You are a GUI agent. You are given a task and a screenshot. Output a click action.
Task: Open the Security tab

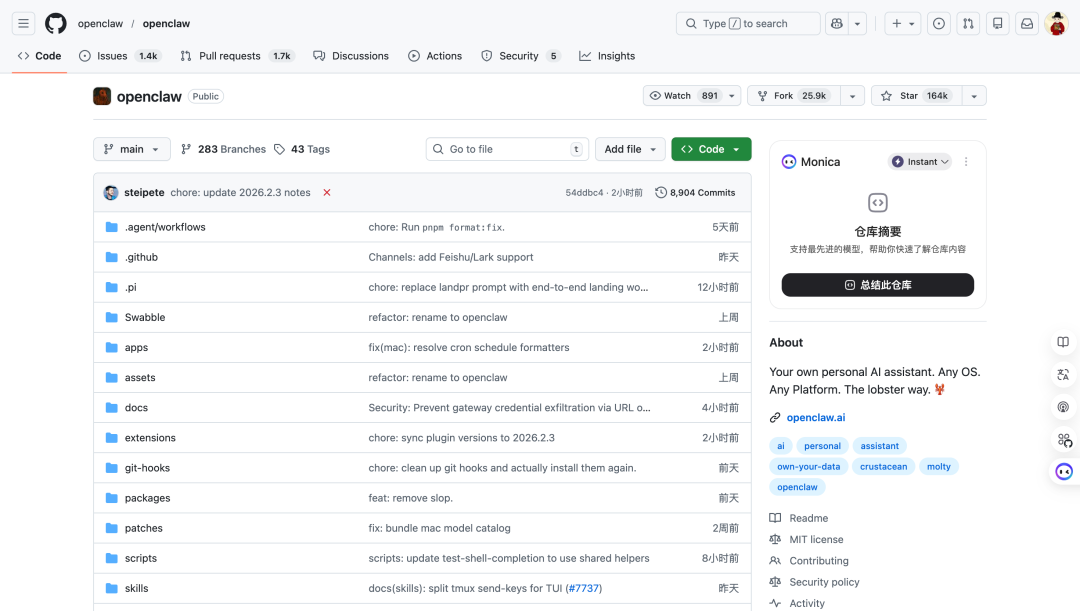(x=520, y=56)
